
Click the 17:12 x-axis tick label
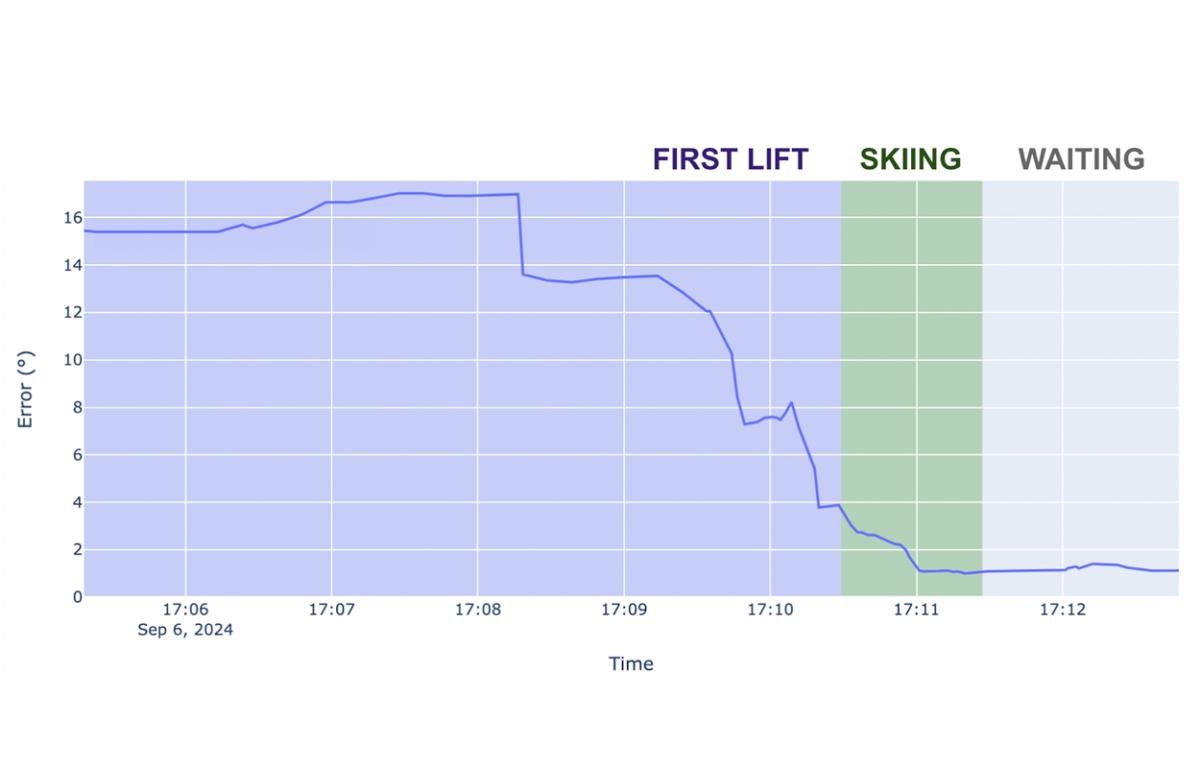pos(1062,610)
